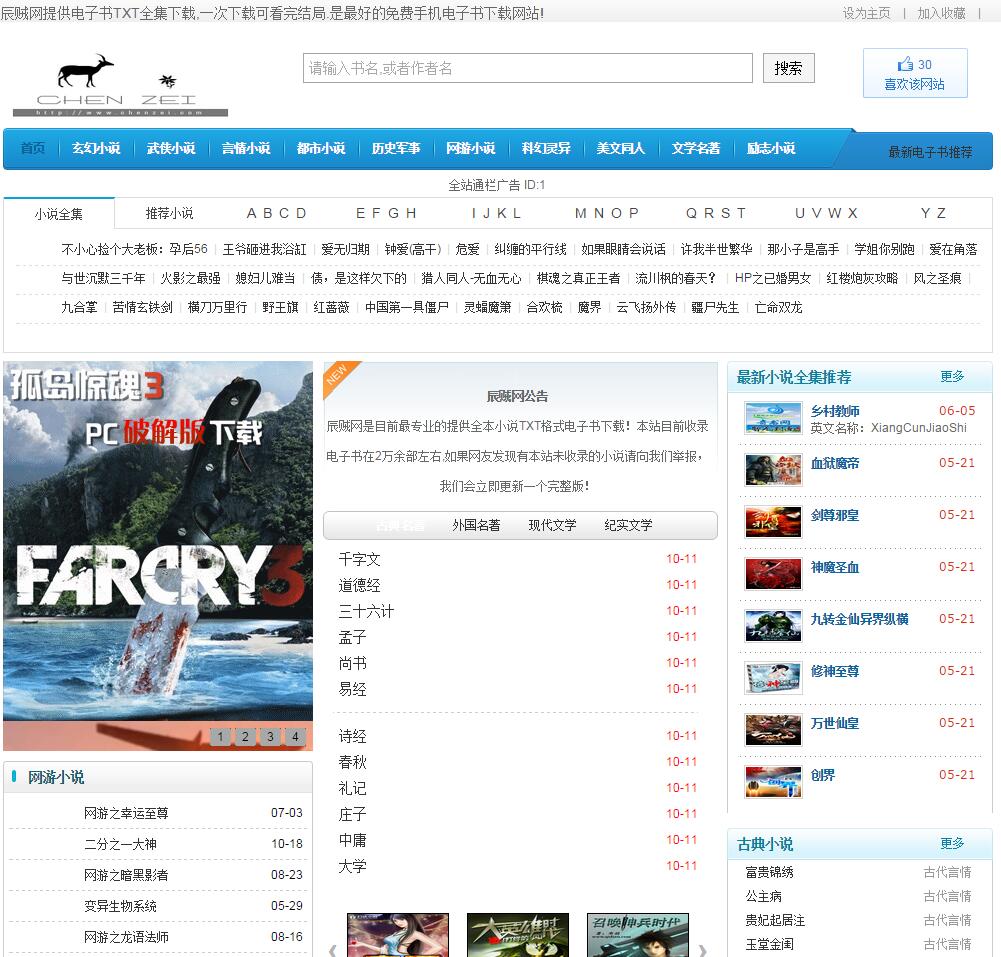Open 道德经 in classics list

359,585
